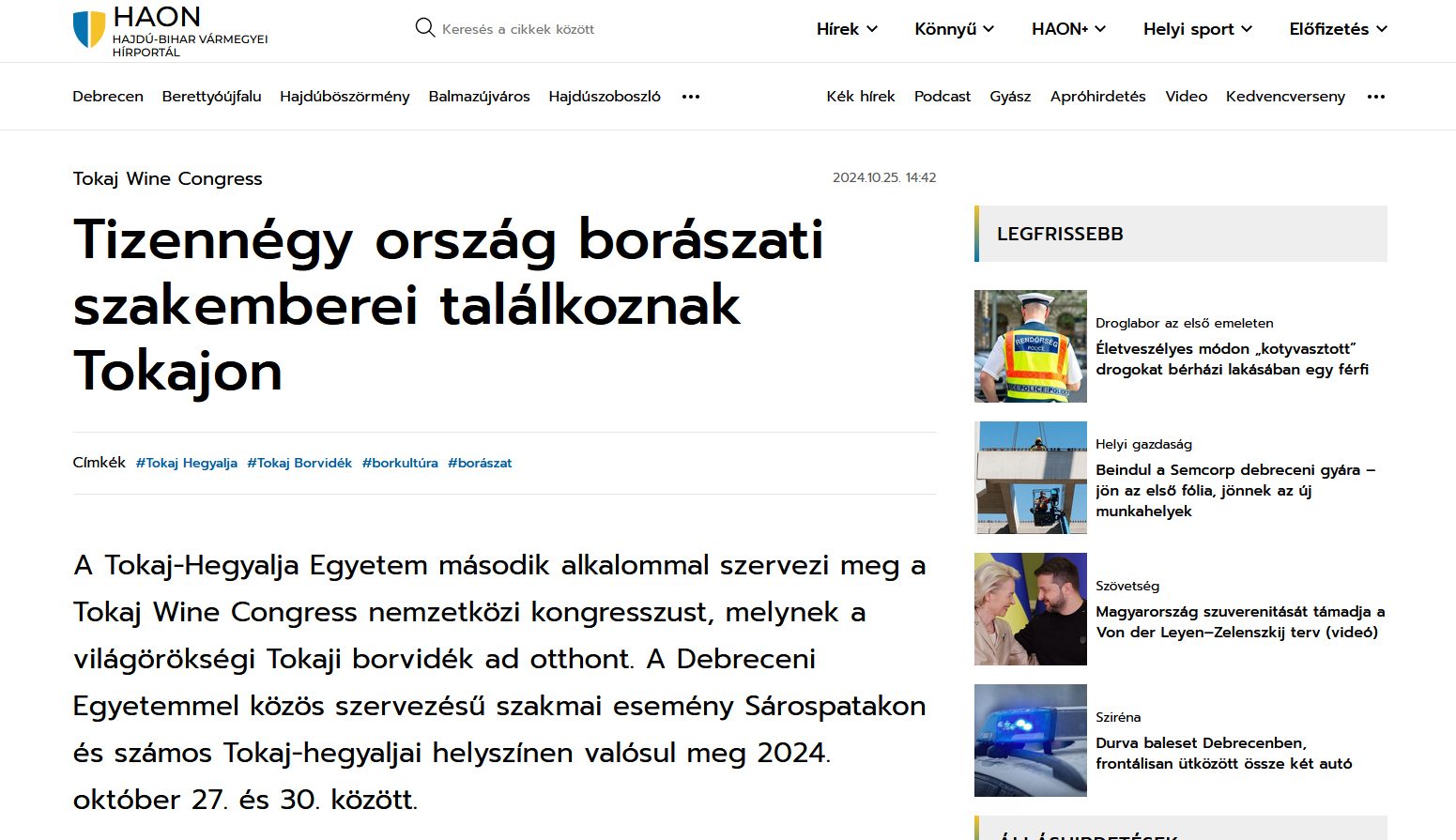
Task: Open the Berettyóújfalu section
Action: point(211,97)
